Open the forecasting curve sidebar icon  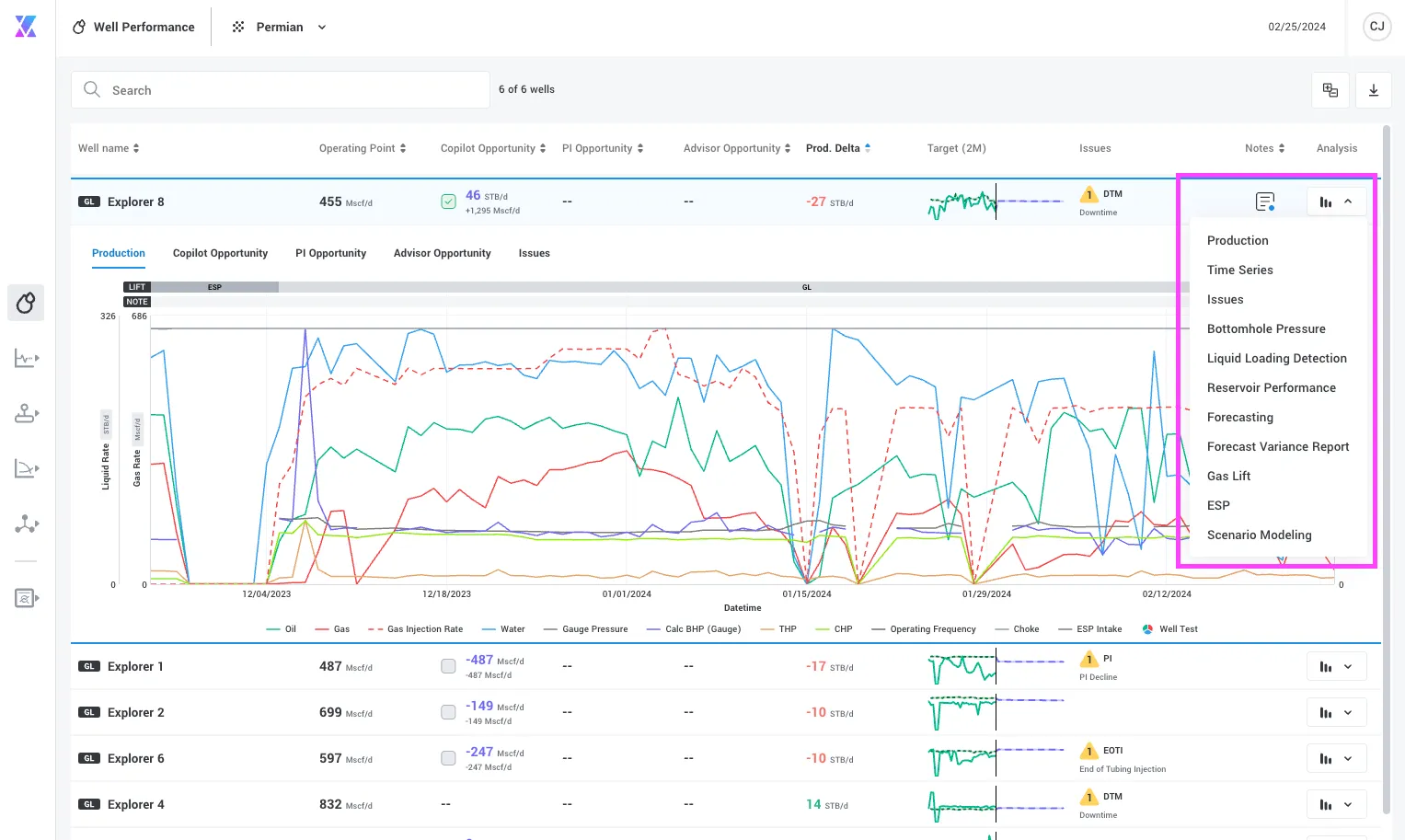[x=26, y=468]
